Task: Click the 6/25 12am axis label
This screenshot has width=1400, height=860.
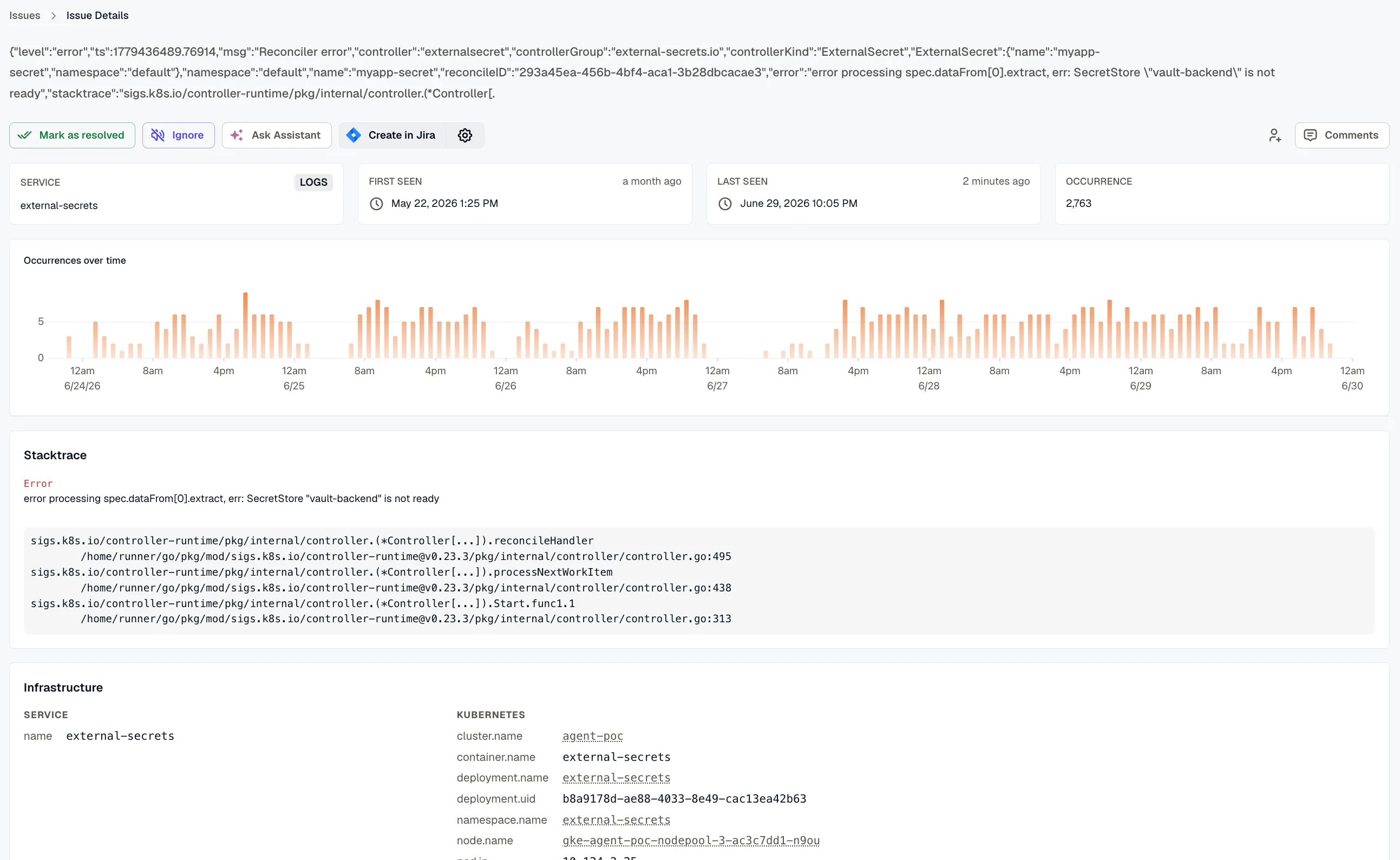Action: point(294,378)
